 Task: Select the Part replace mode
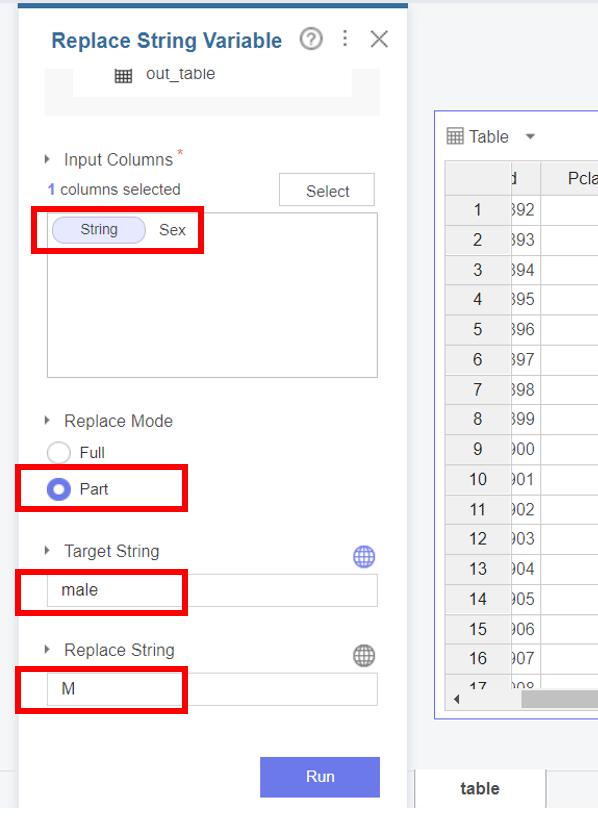click(59, 489)
